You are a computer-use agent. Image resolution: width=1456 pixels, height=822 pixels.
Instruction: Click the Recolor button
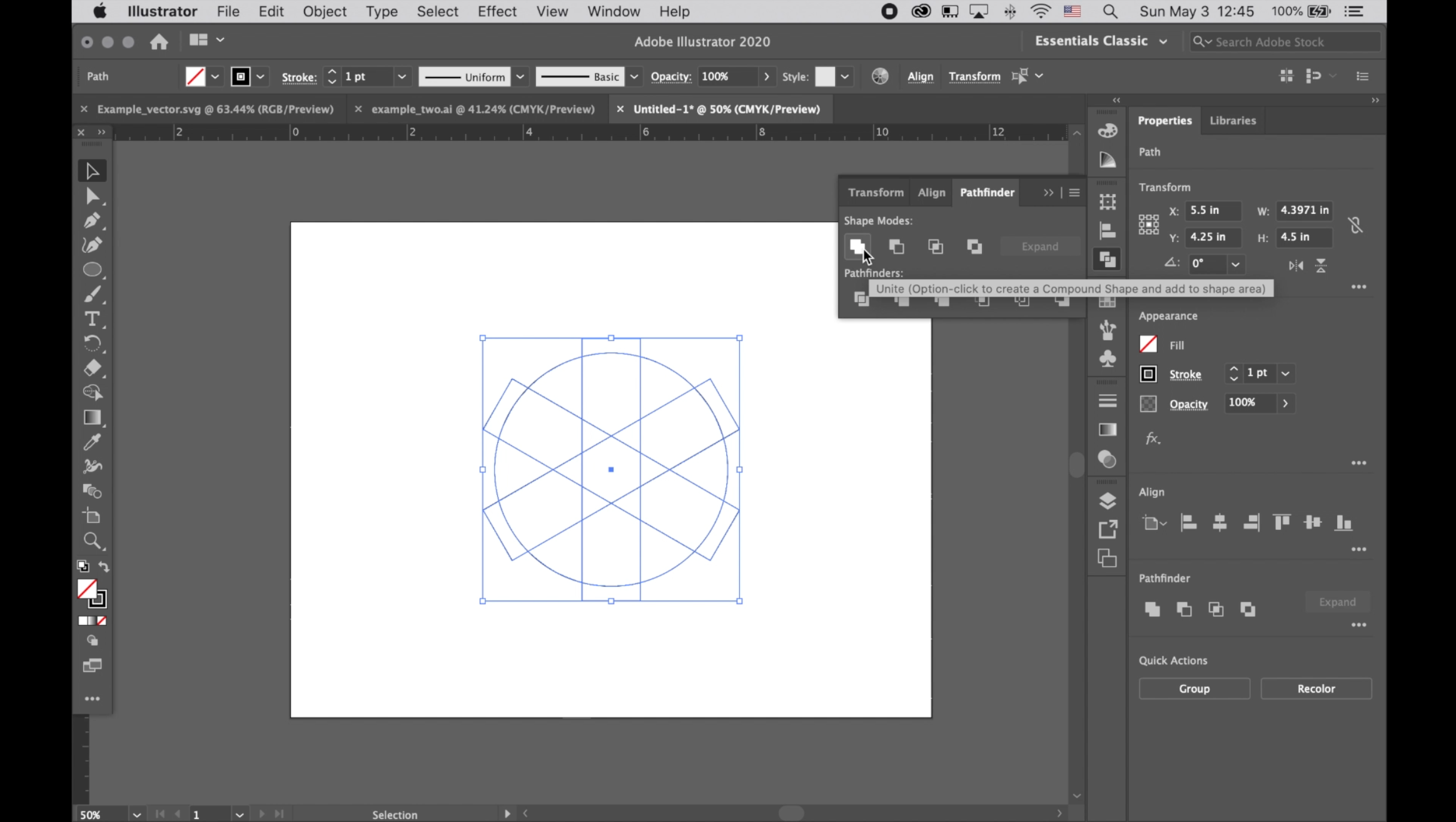click(1315, 688)
